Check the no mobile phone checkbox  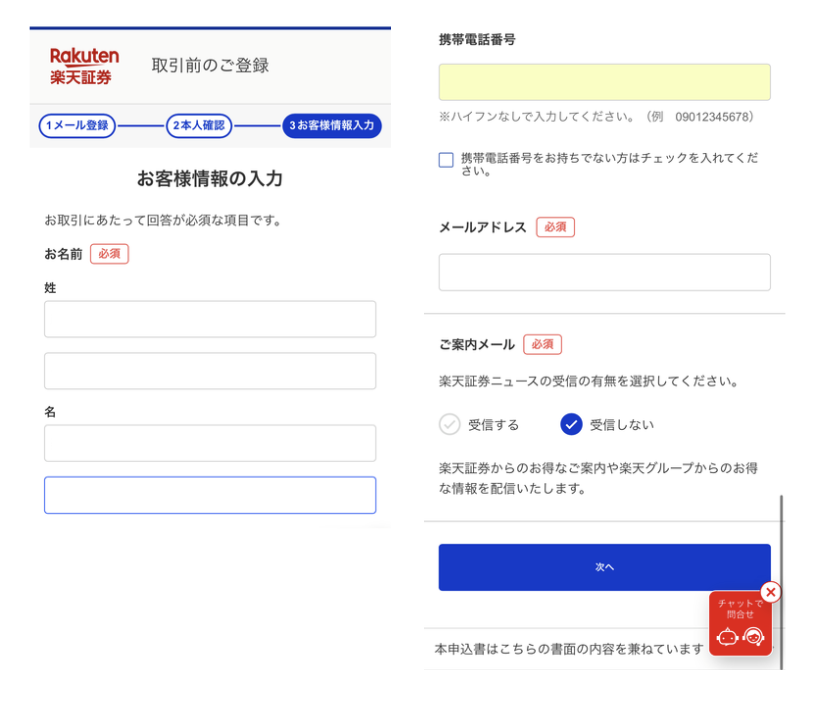tap(446, 160)
